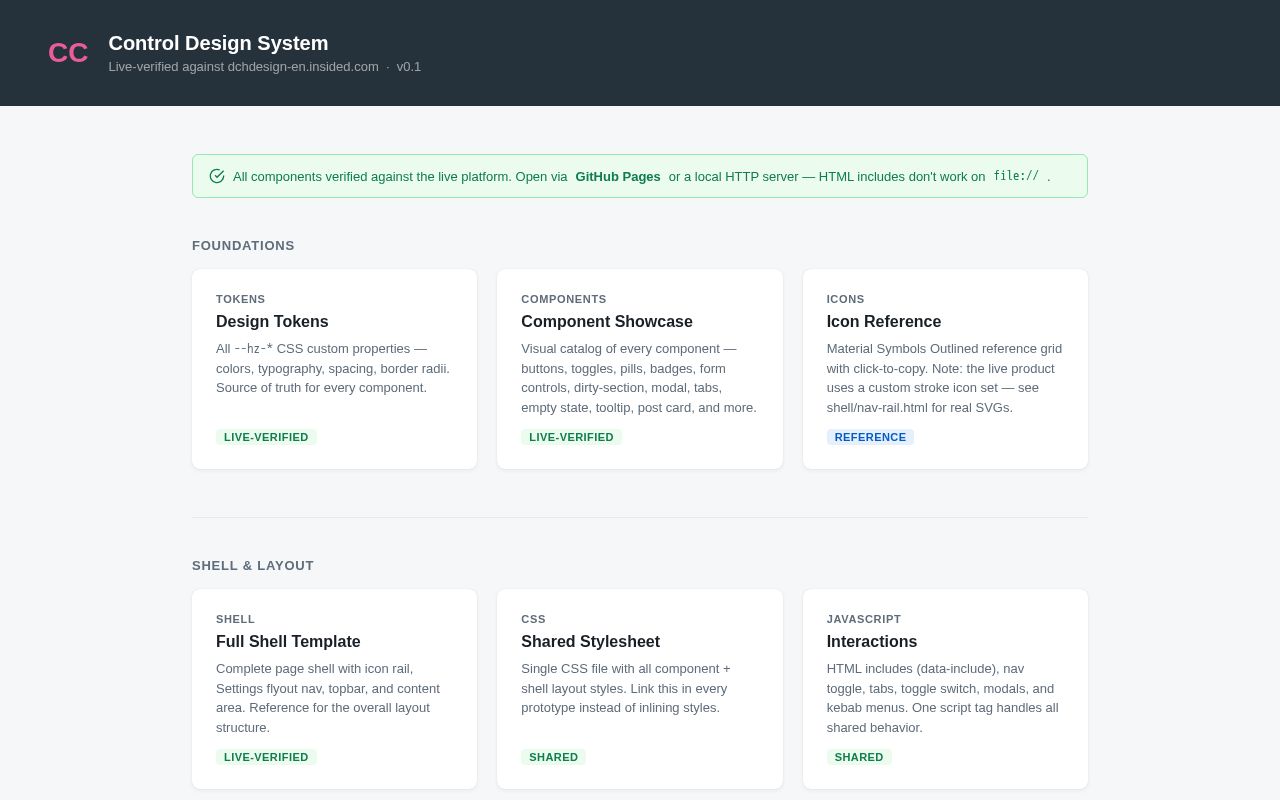
Task: Click the file:// code snippet in banner
Action: [1016, 176]
